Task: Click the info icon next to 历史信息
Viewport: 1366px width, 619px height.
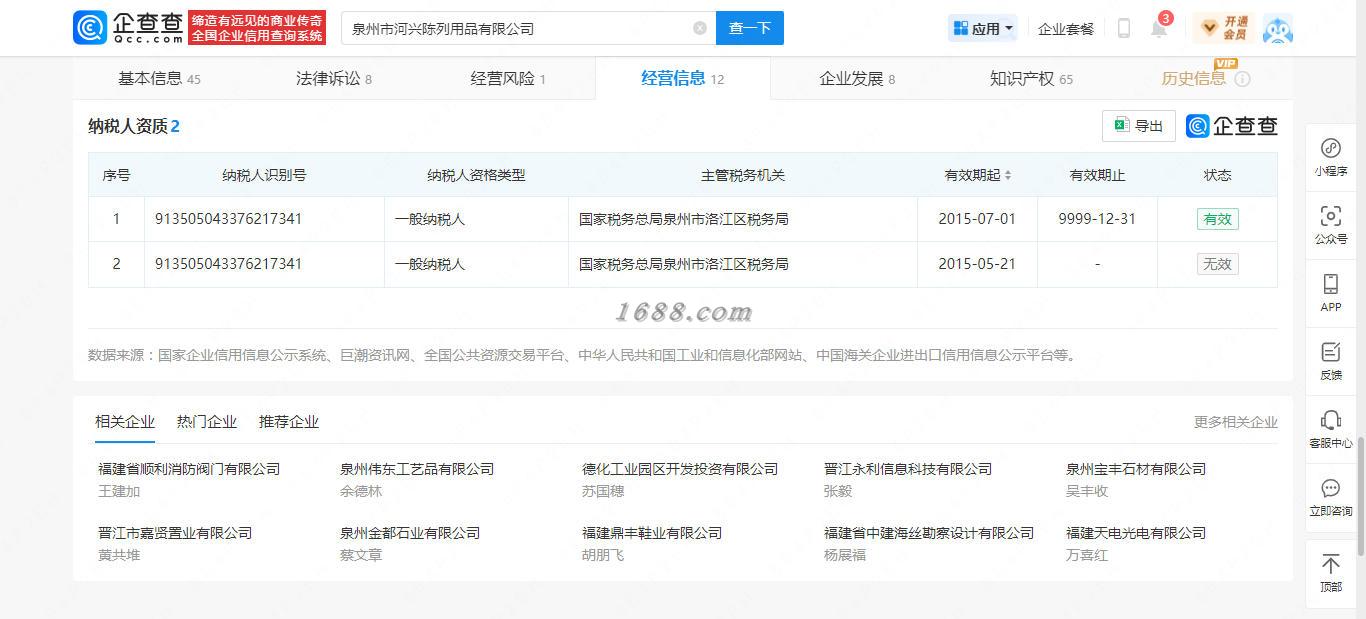Action: [1243, 79]
